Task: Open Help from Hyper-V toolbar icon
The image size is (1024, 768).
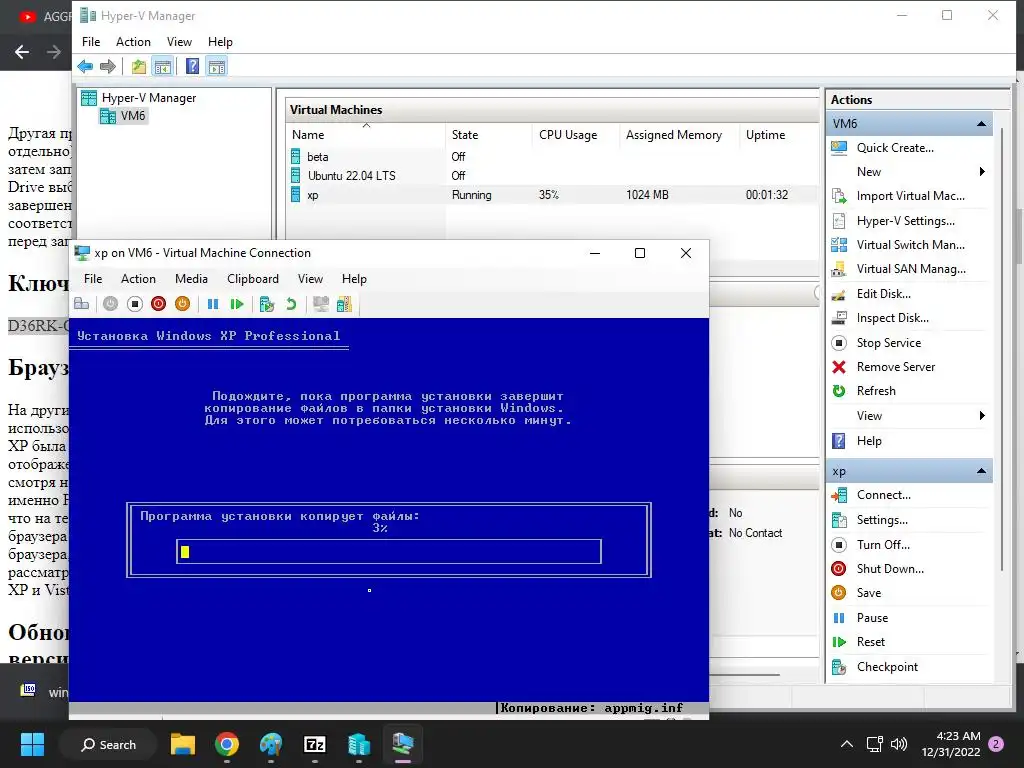Action: [192, 66]
